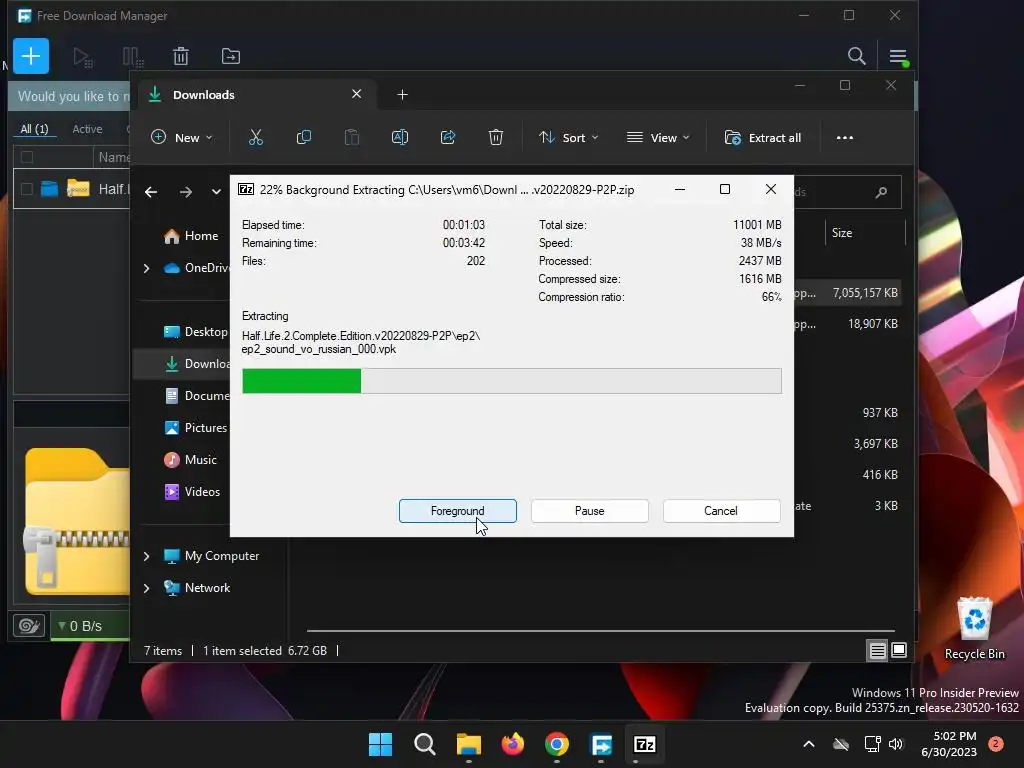Click the Explorer search magnifier icon

[881, 192]
